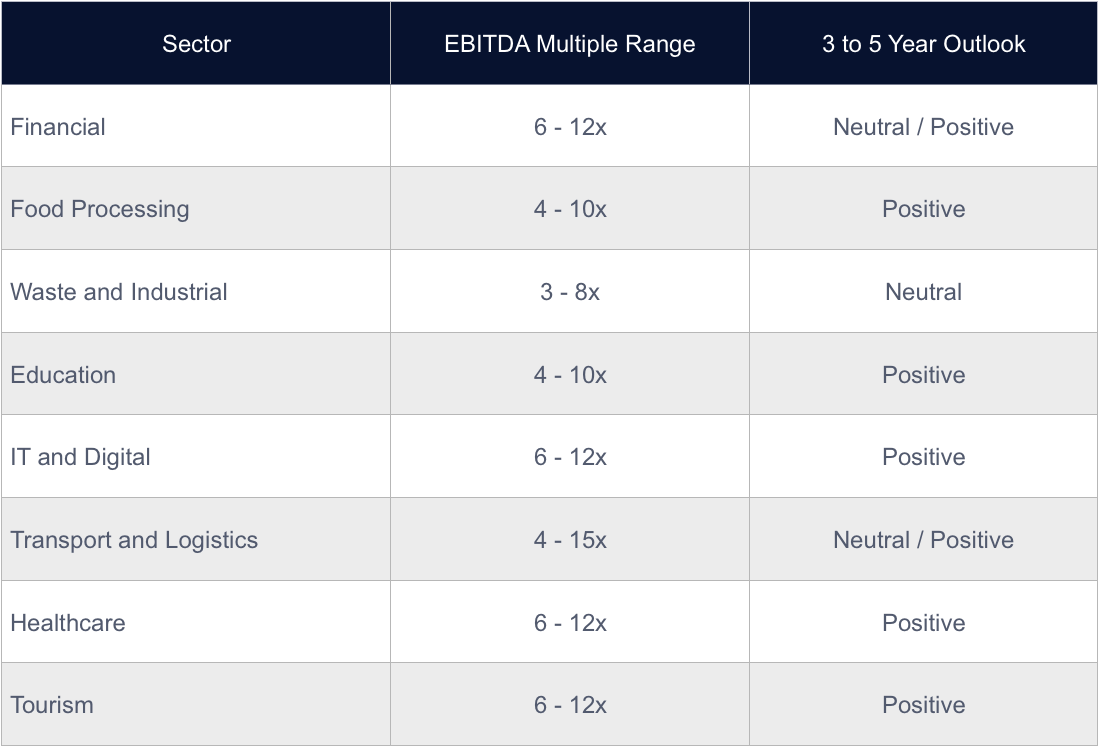Select the Education sector cell
1100x748 pixels.
tap(63, 375)
